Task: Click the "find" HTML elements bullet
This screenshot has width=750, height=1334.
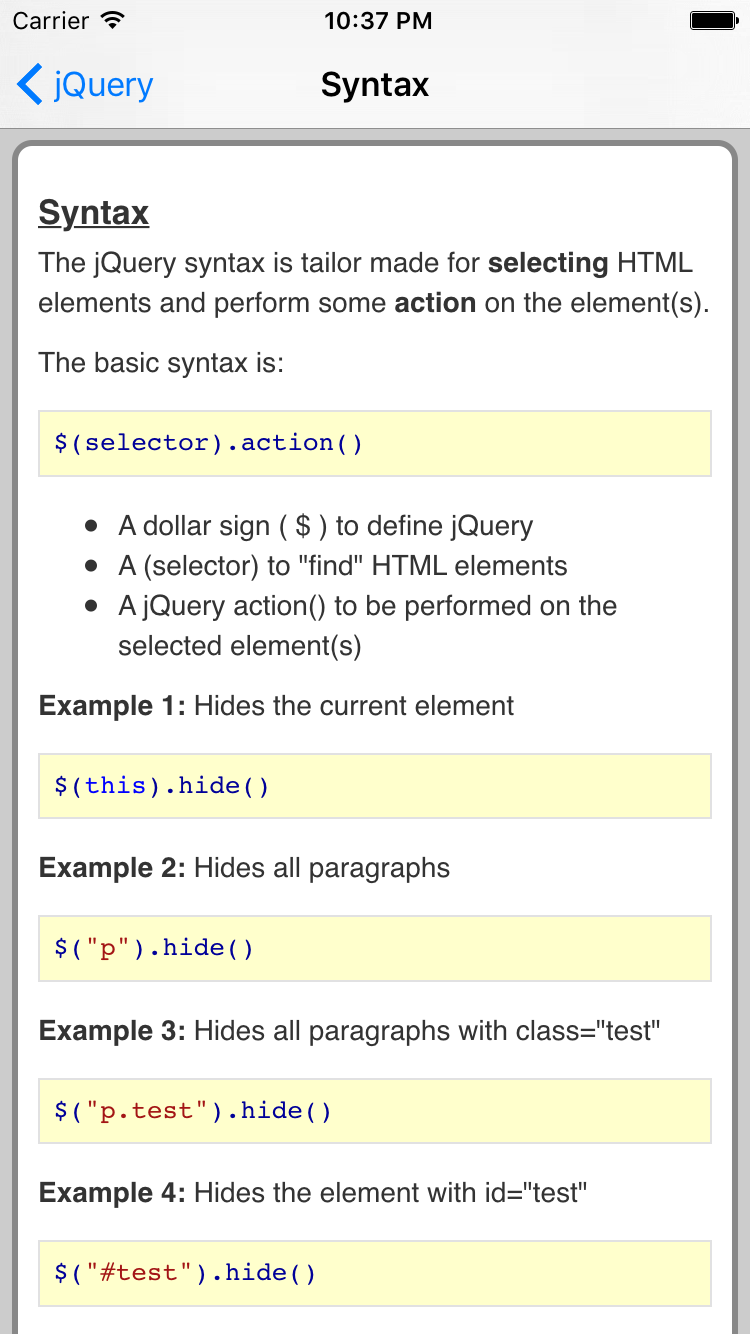Action: coord(342,566)
